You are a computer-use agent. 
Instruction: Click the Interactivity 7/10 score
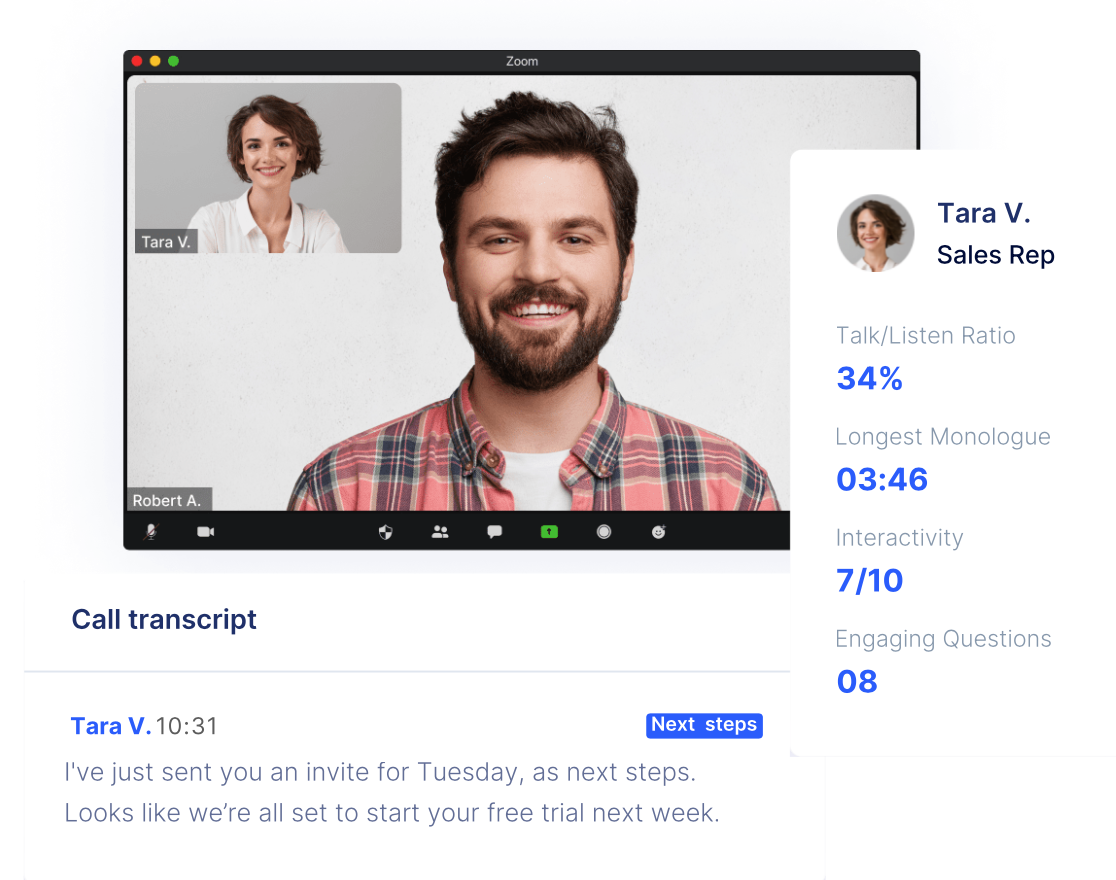(870, 580)
